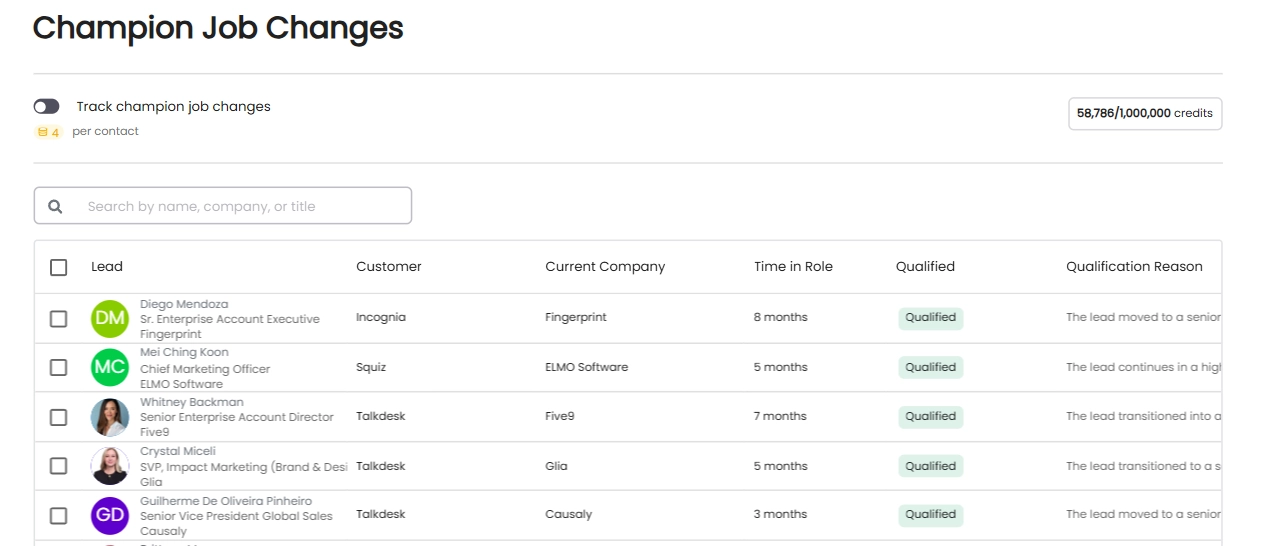Select Diego Mendoza row checkbox
Screen dimensions: 1269x546
pyautogui.click(x=59, y=319)
